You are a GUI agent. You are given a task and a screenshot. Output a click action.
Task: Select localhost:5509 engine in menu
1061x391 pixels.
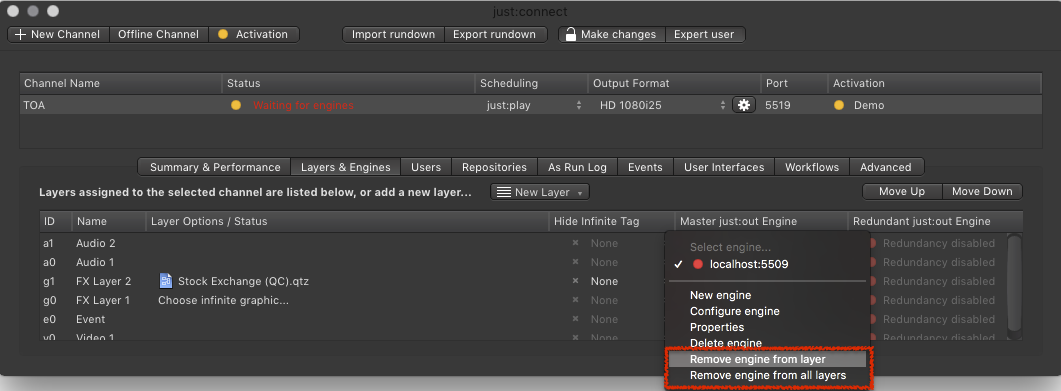(x=767, y=264)
